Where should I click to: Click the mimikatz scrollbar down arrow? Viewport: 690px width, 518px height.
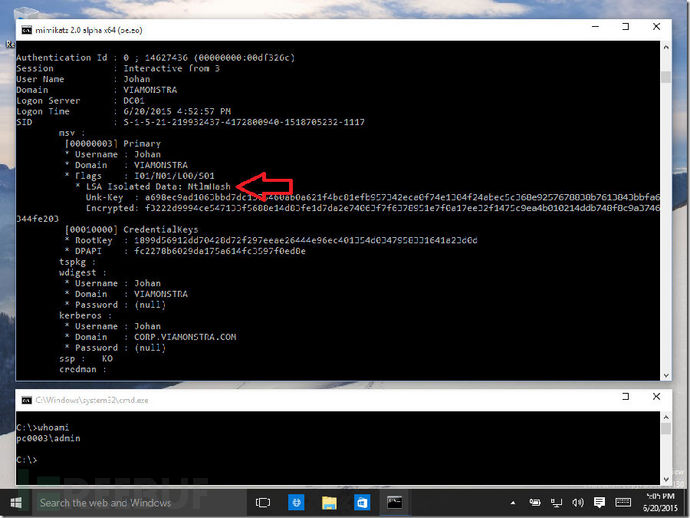(666, 375)
